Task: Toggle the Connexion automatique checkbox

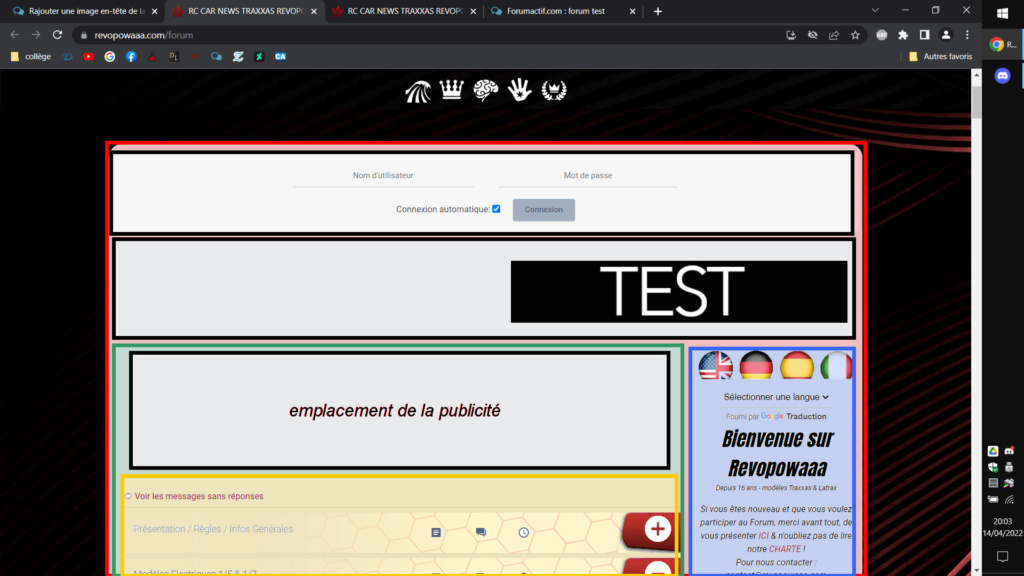Action: pyautogui.click(x=496, y=209)
